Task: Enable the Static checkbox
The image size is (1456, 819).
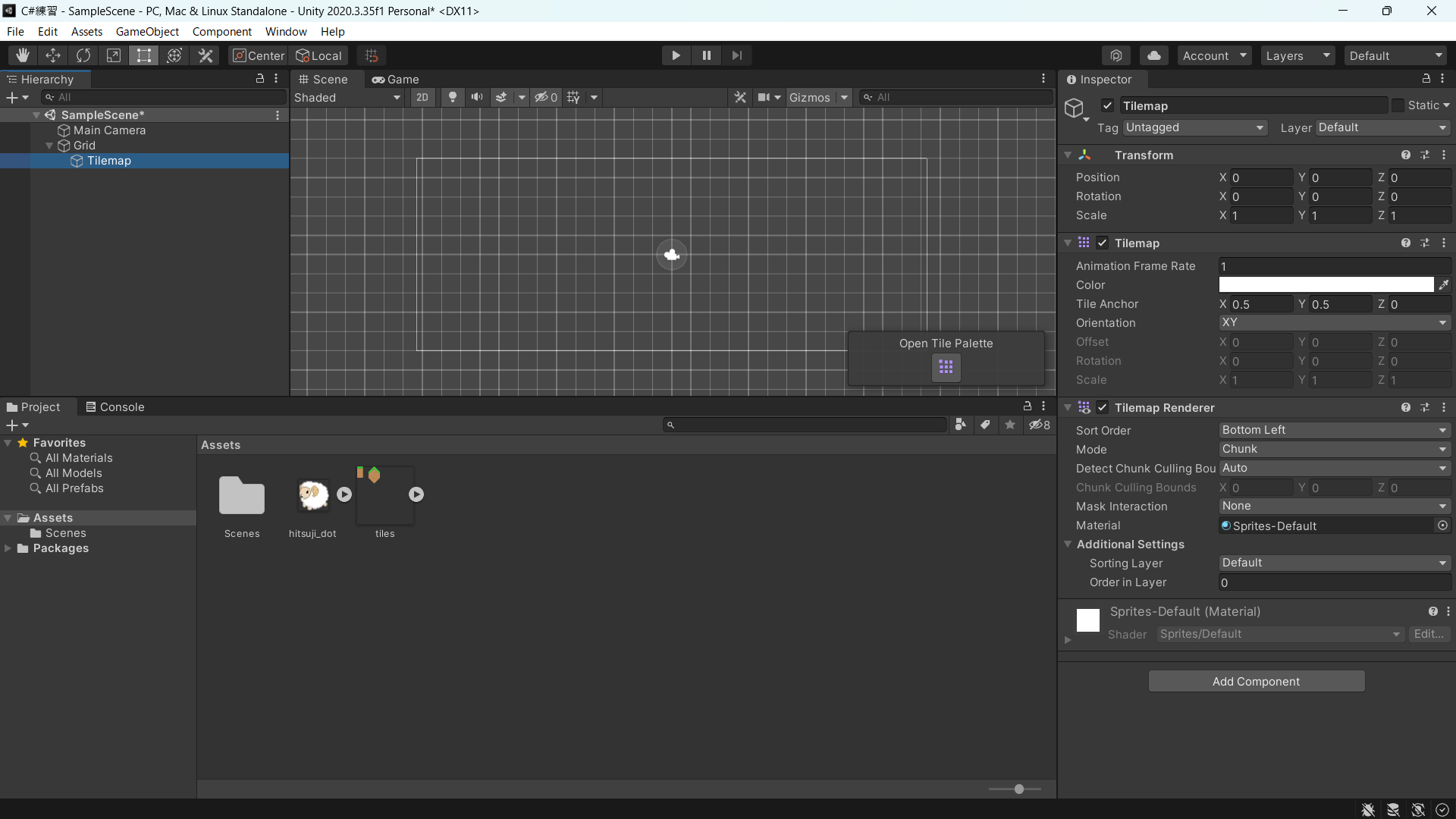Action: tap(1398, 105)
